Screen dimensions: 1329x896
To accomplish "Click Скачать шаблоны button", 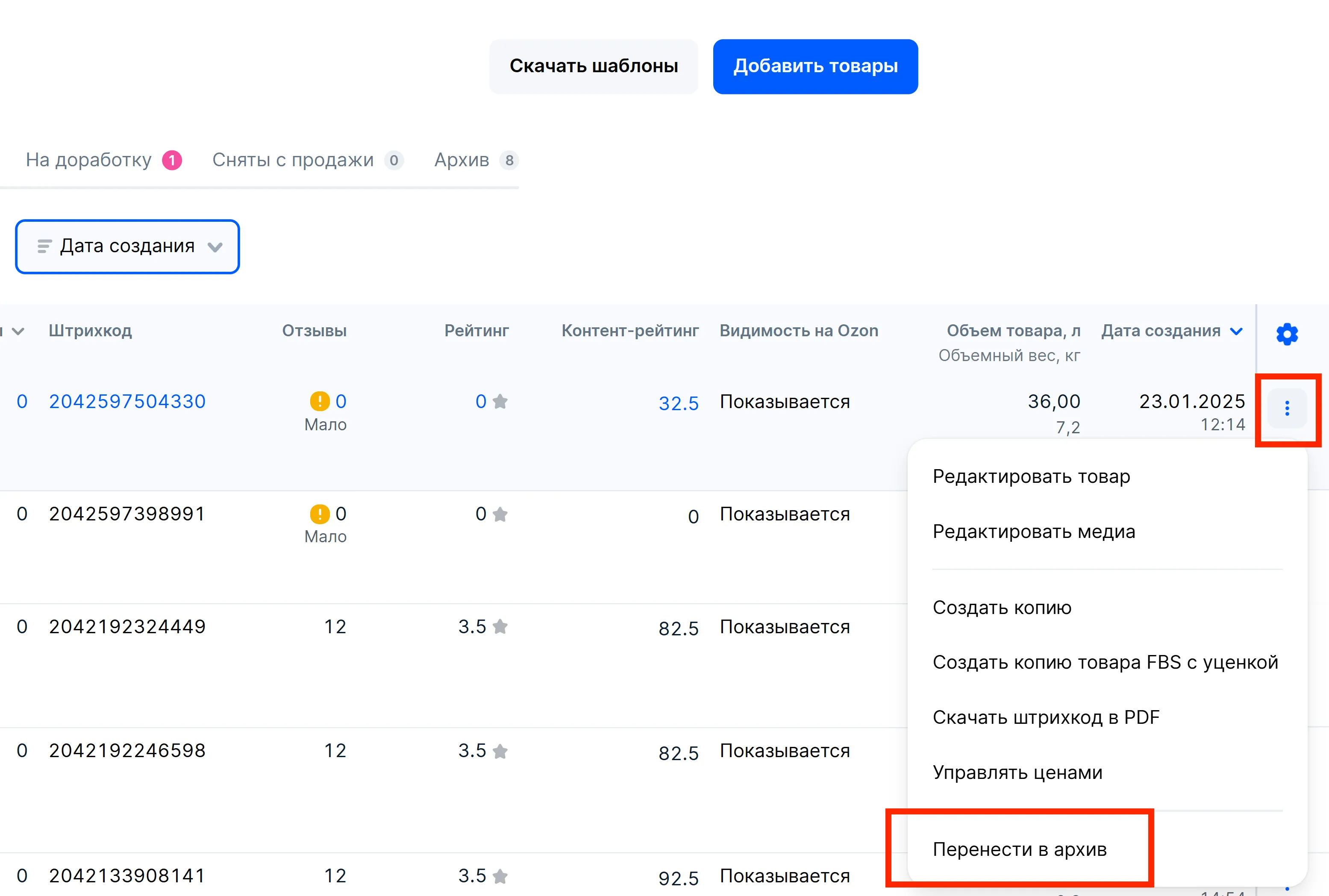I will (x=593, y=66).
